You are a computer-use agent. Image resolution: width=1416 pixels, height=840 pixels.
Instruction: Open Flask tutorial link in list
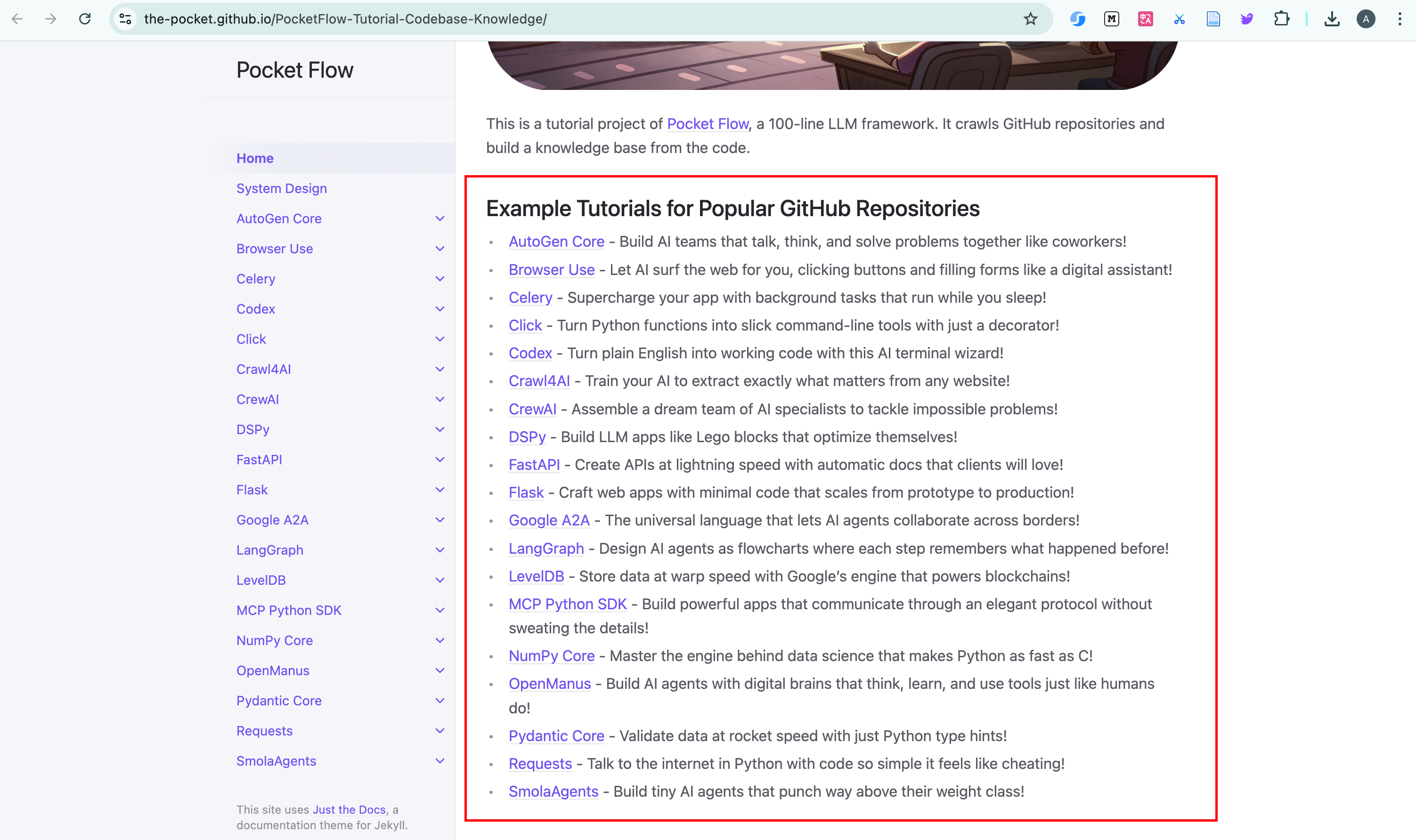tap(526, 493)
